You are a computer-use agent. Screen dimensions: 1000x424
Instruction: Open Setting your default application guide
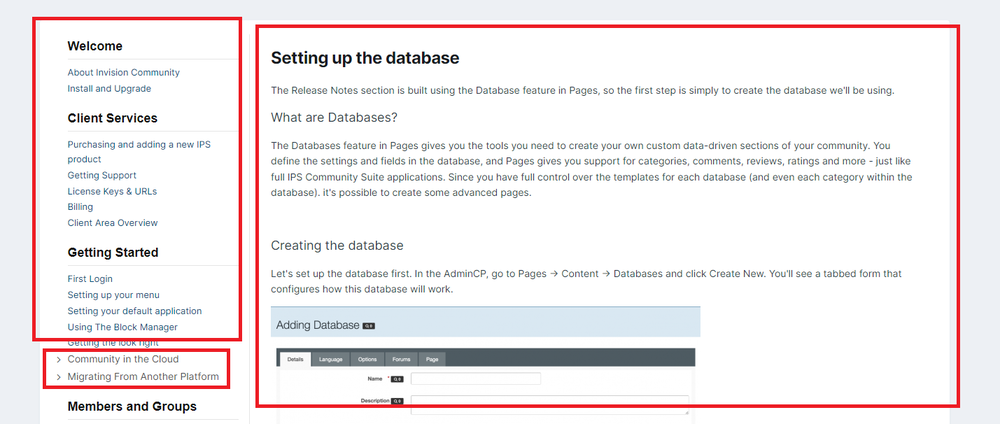point(134,311)
